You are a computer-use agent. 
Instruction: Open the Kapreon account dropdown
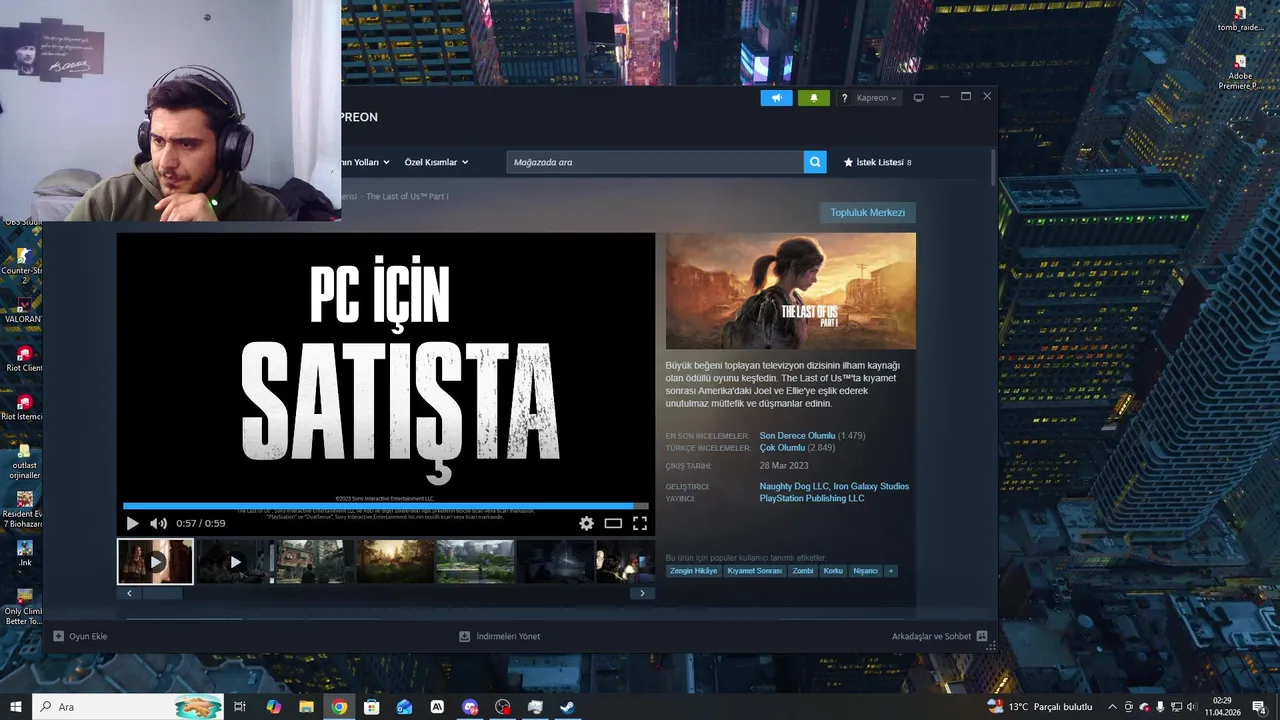pyautogui.click(x=877, y=98)
